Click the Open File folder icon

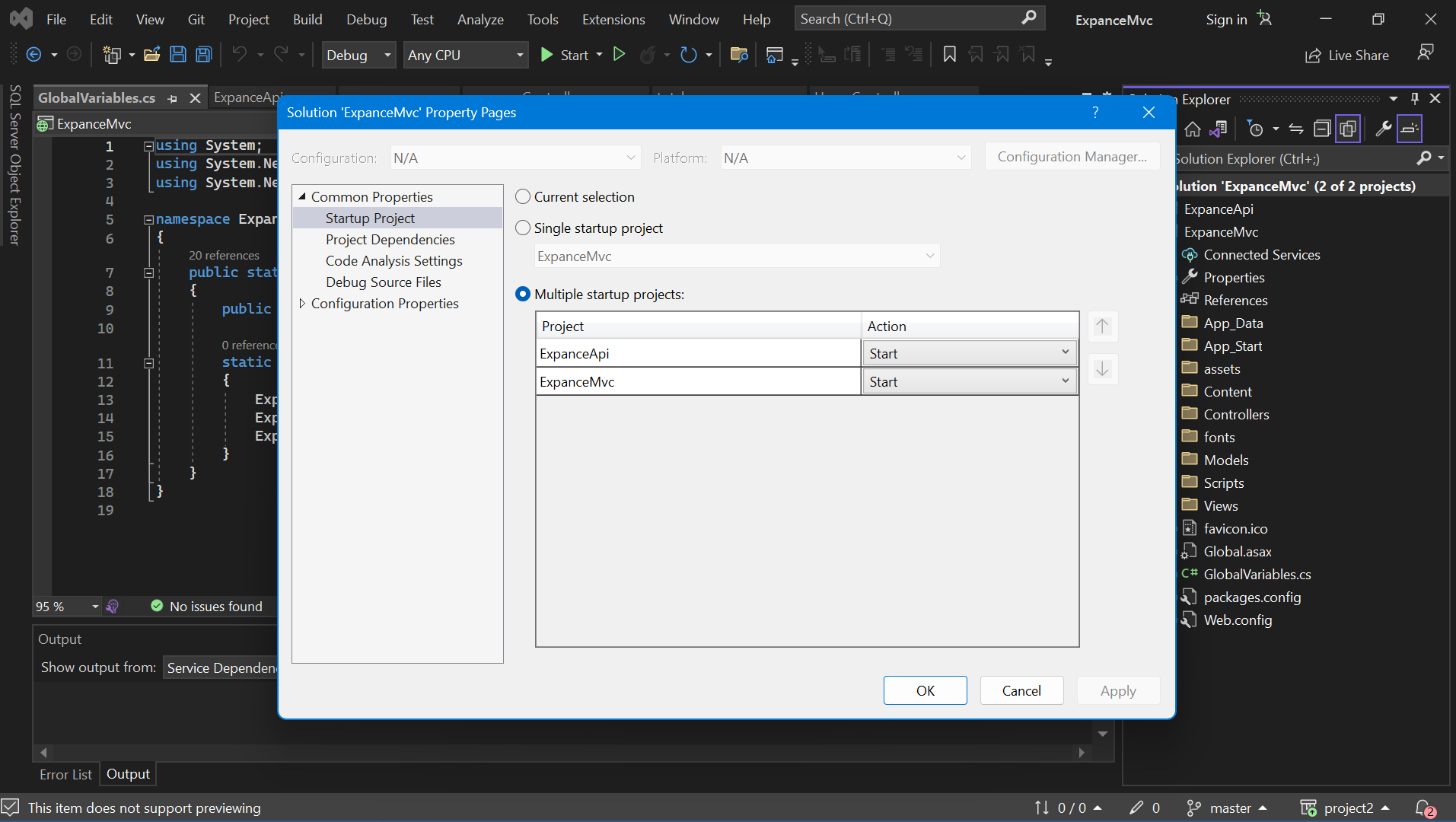pos(151,55)
